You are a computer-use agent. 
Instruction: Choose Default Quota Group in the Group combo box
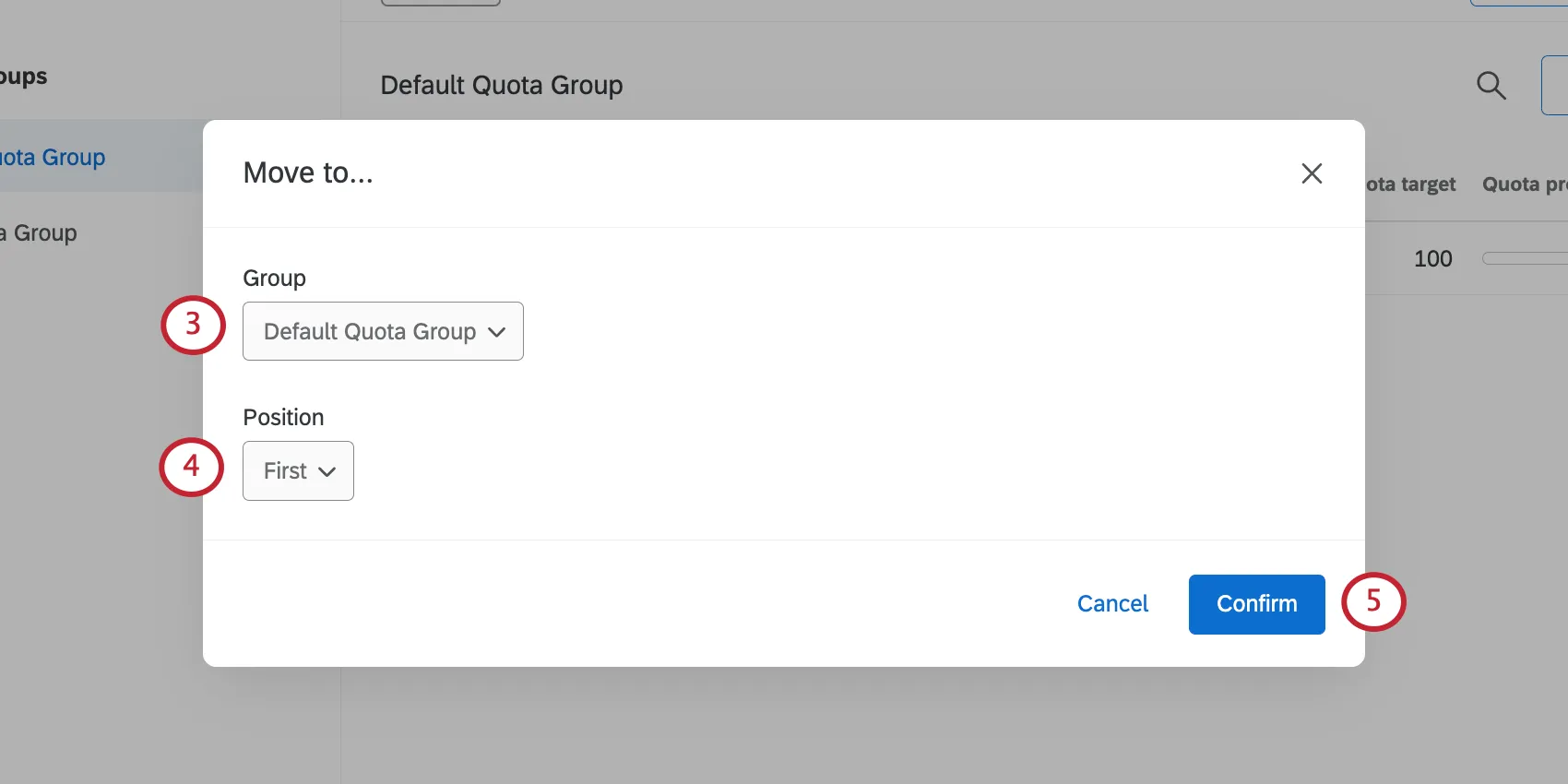[369, 331]
